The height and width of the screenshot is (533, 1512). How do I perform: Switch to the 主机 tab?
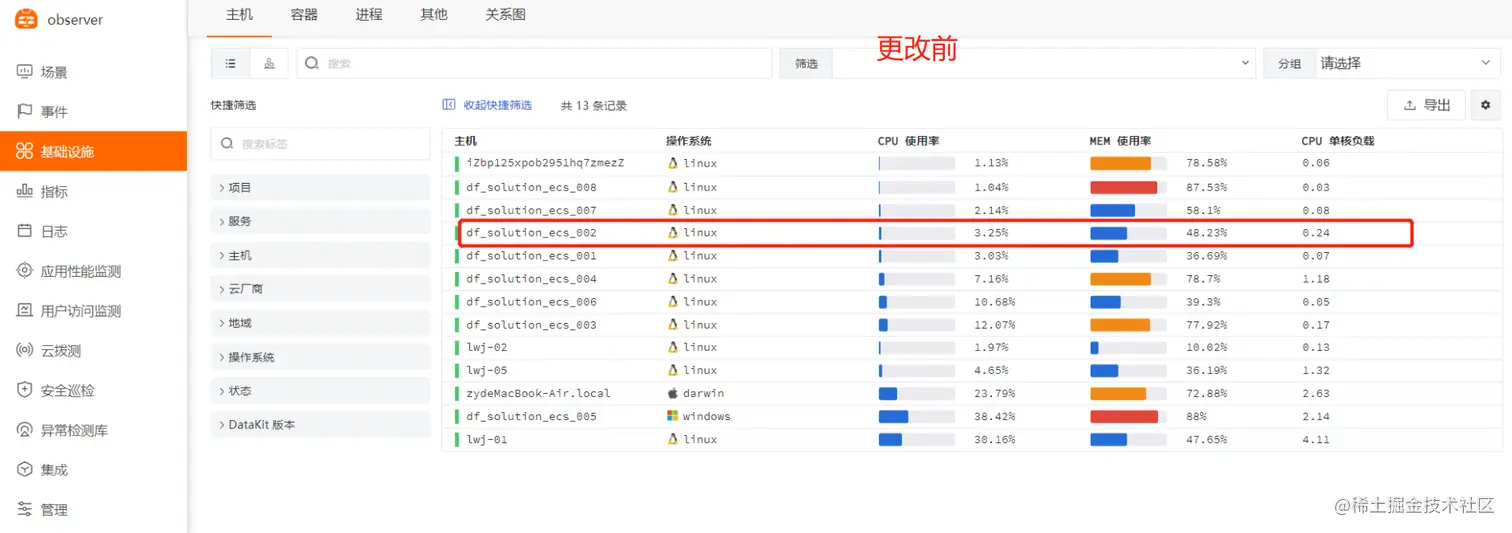coord(240,15)
